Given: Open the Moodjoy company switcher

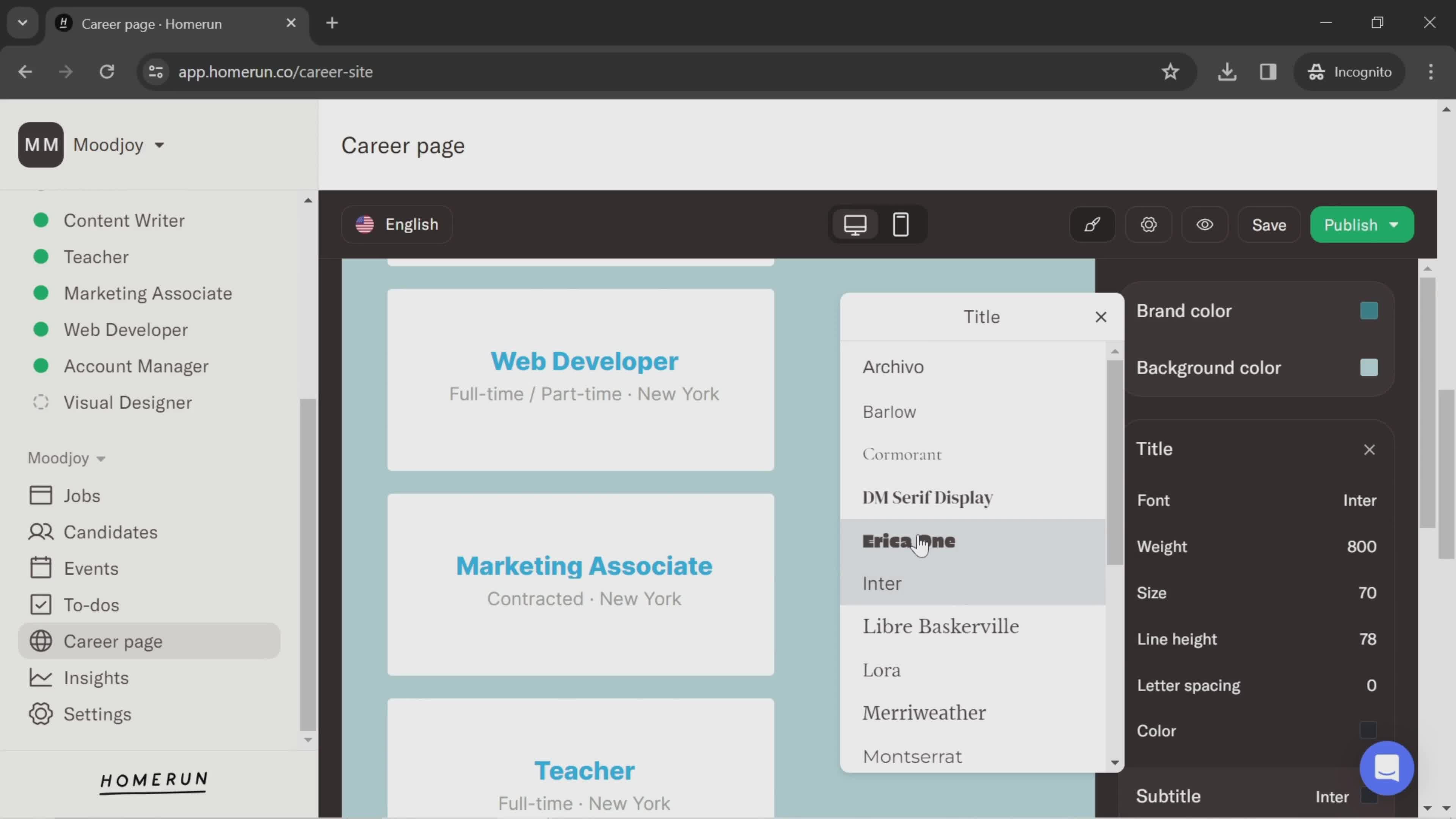Looking at the screenshot, I should coord(119,145).
